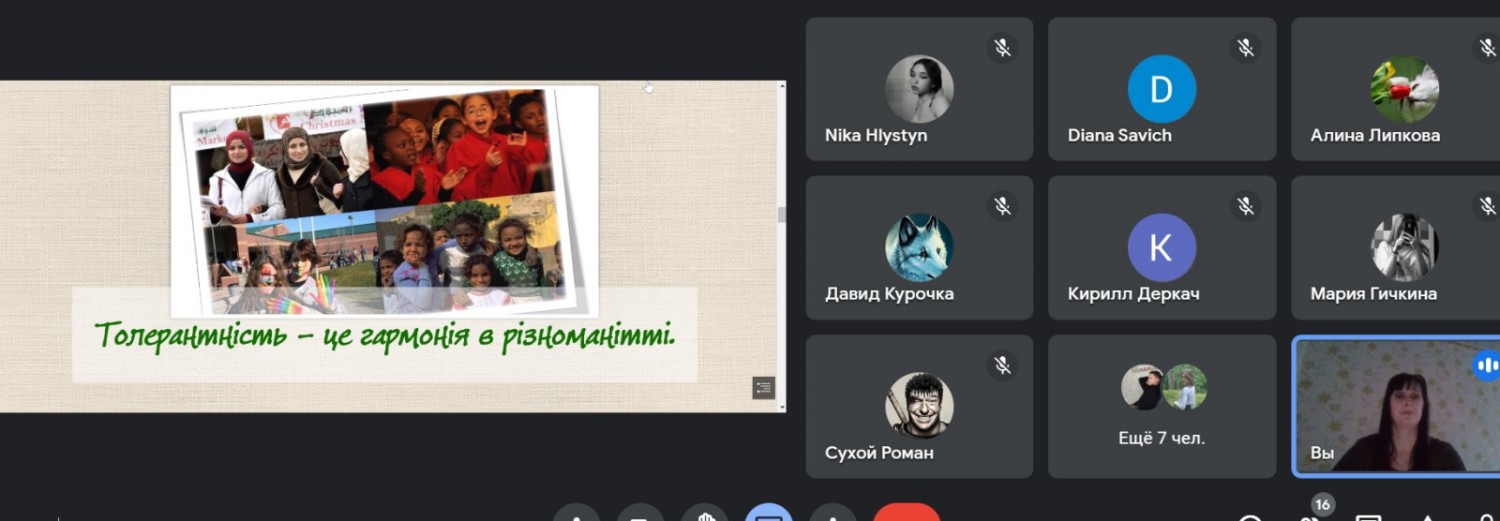Open the slide list icon on the presentation
The width and height of the screenshot is (1500, 521).
coord(764,388)
